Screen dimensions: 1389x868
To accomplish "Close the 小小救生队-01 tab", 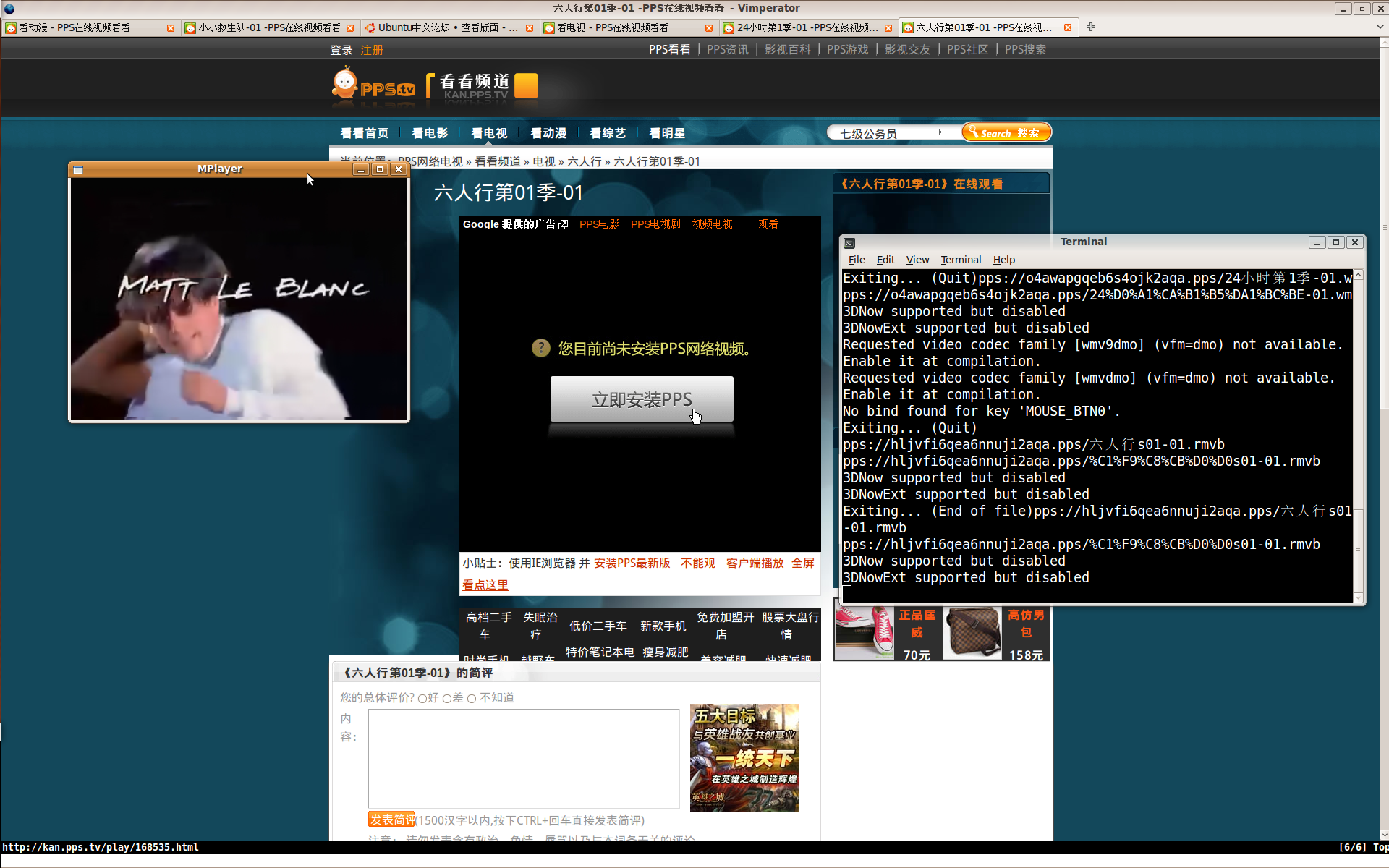I will [350, 28].
